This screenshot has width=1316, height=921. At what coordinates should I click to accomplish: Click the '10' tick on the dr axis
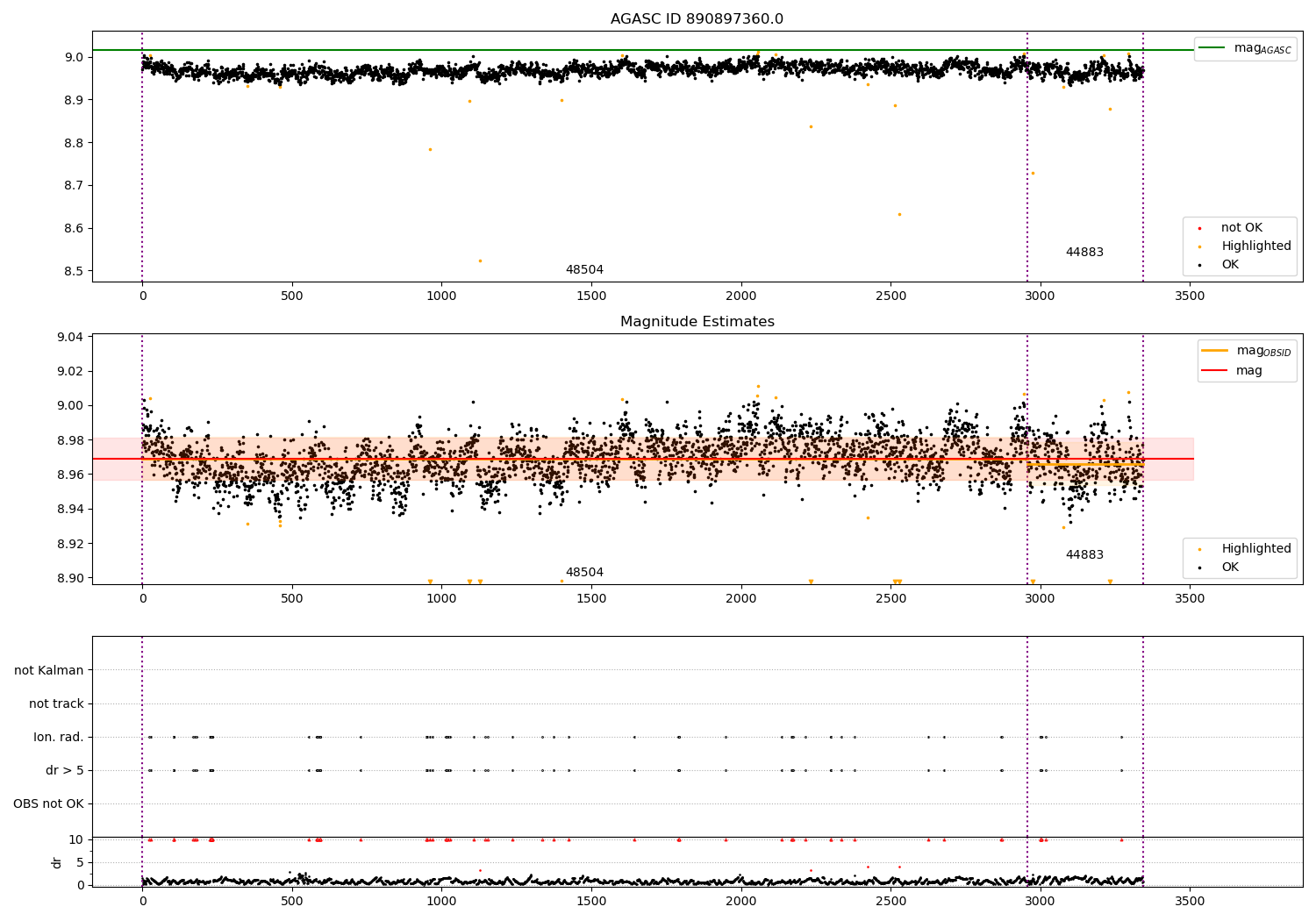pyautogui.click(x=76, y=840)
